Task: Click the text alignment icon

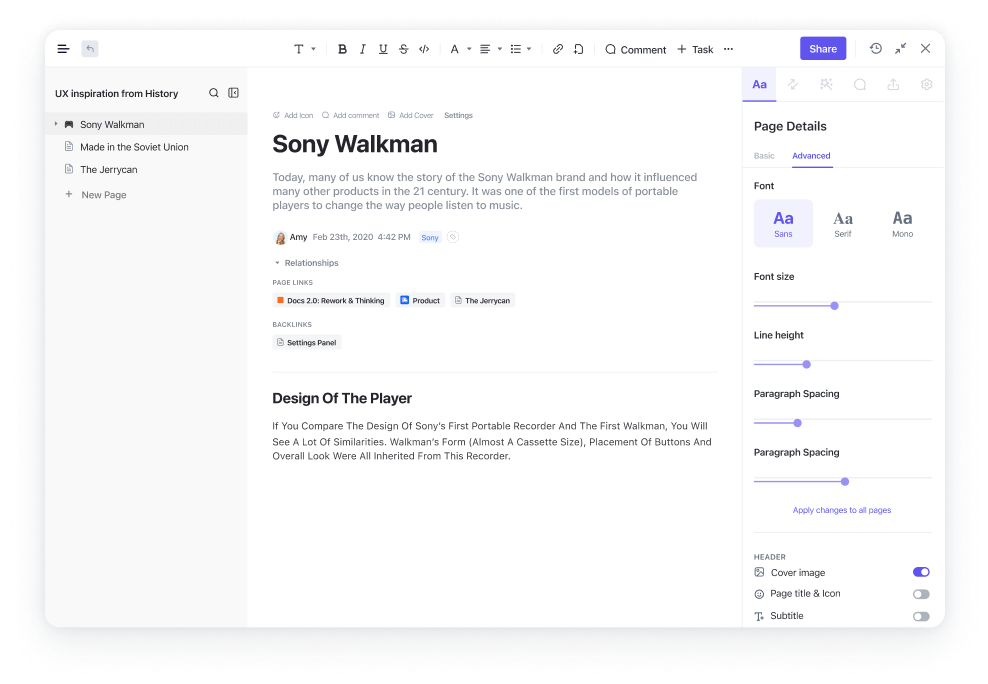Action: [485, 49]
